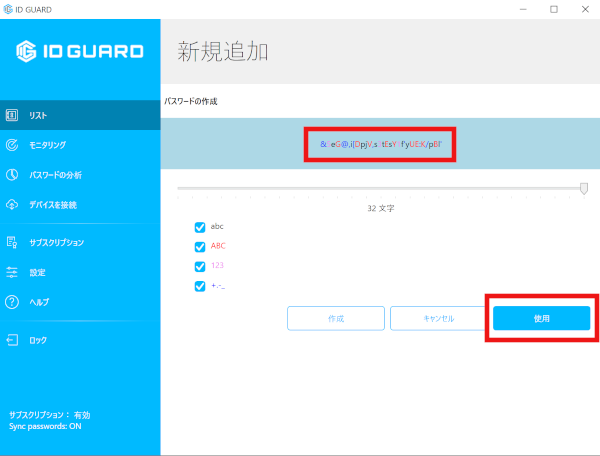Click the 作成 generate button
600x456 pixels.
coord(336,318)
